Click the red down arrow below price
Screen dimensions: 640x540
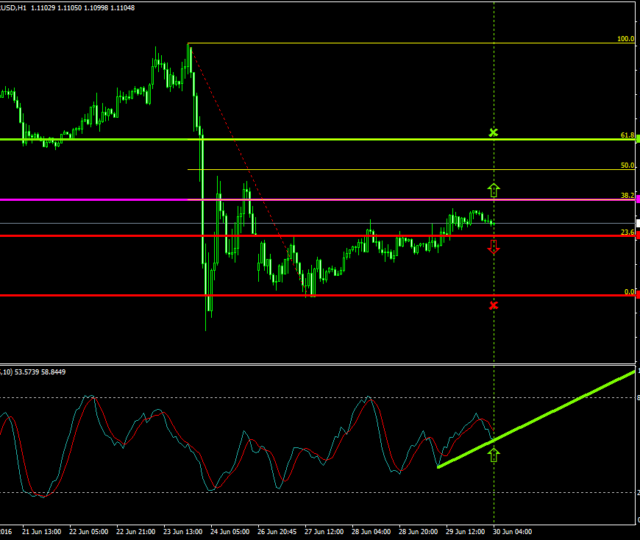coord(493,247)
